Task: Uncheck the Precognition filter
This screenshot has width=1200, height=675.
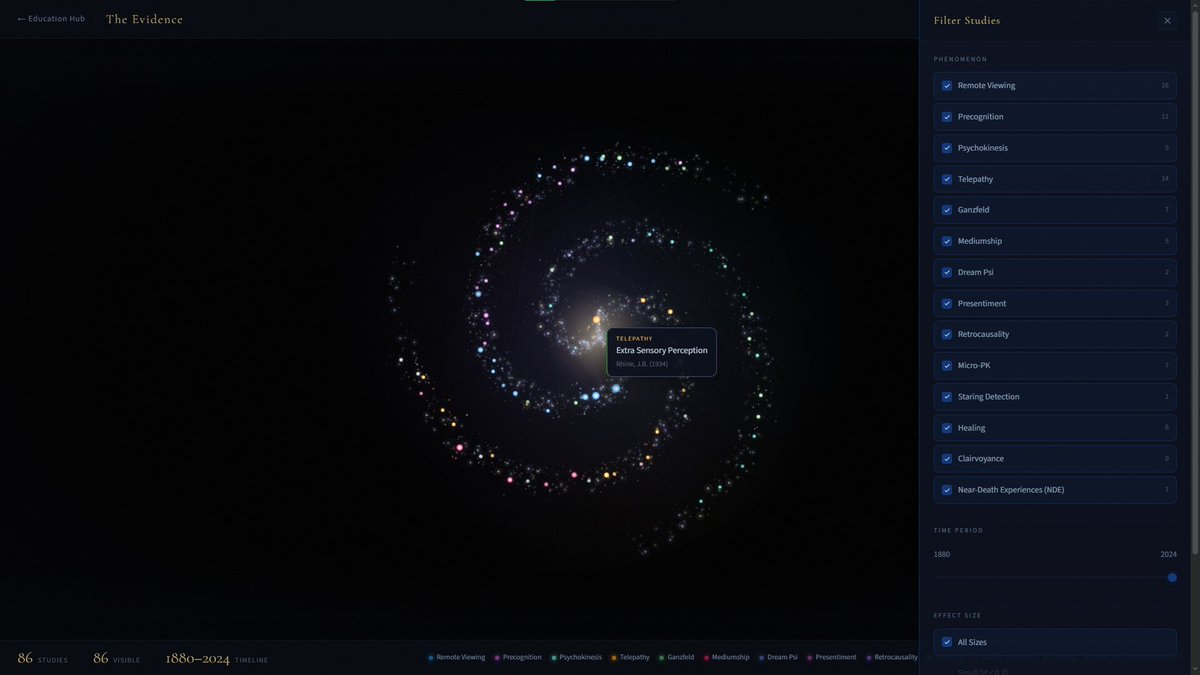Action: [x=947, y=117]
